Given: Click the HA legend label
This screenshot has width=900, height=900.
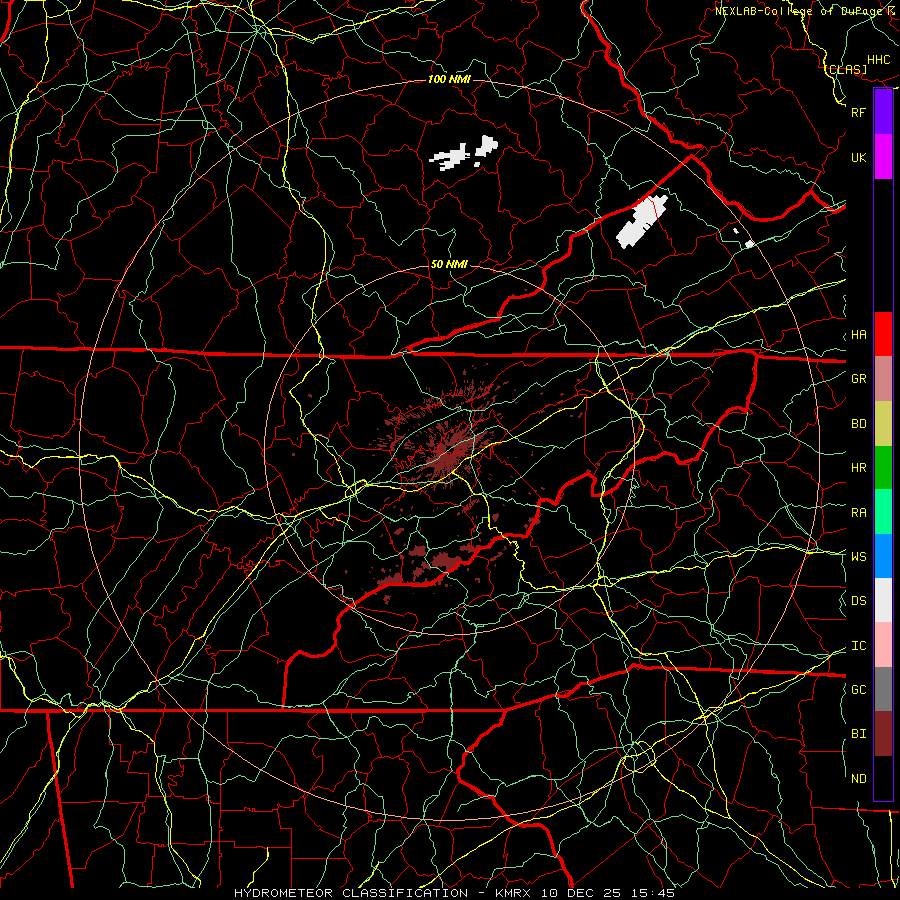Looking at the screenshot, I should (x=859, y=335).
